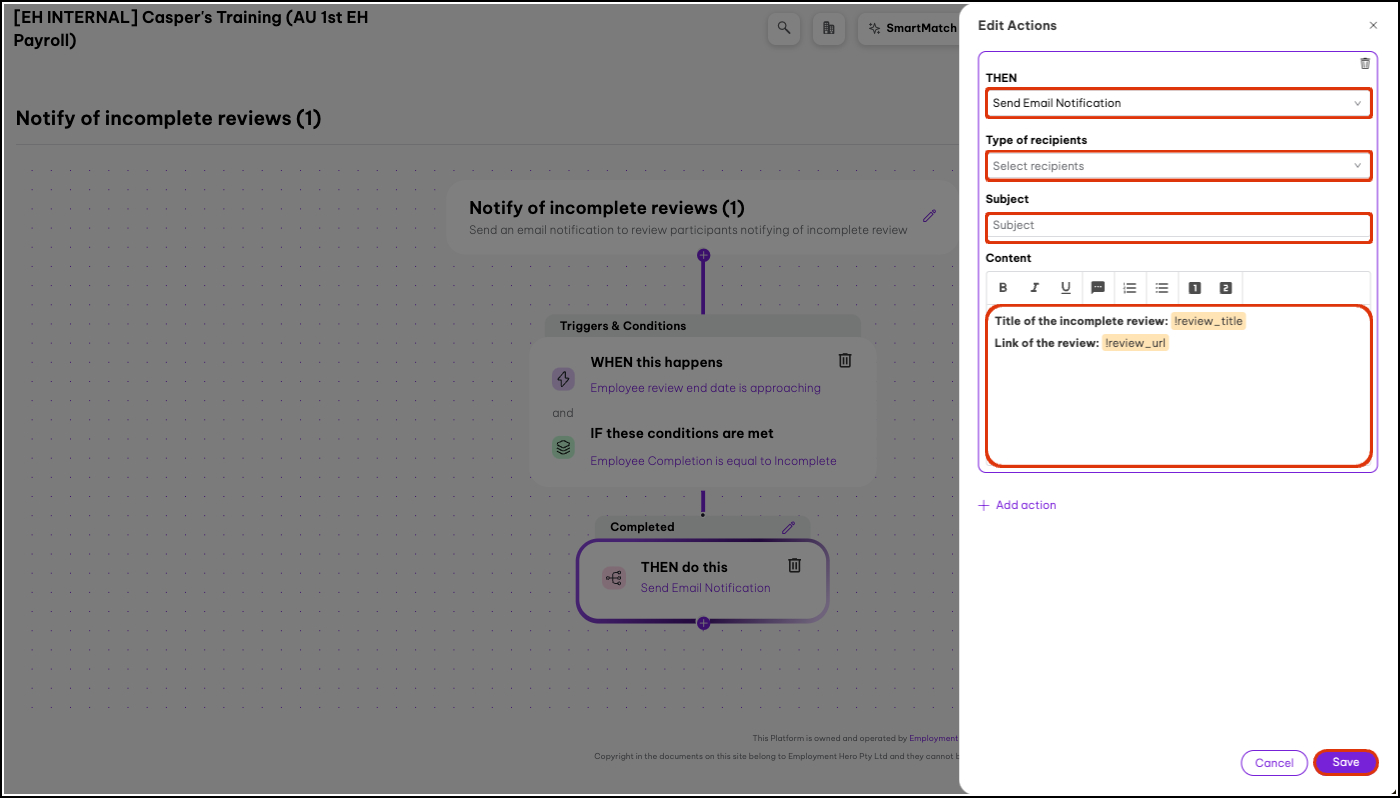This screenshot has height=798, width=1400.
Task: Edit the workflow title with pencil icon
Action: [x=929, y=215]
